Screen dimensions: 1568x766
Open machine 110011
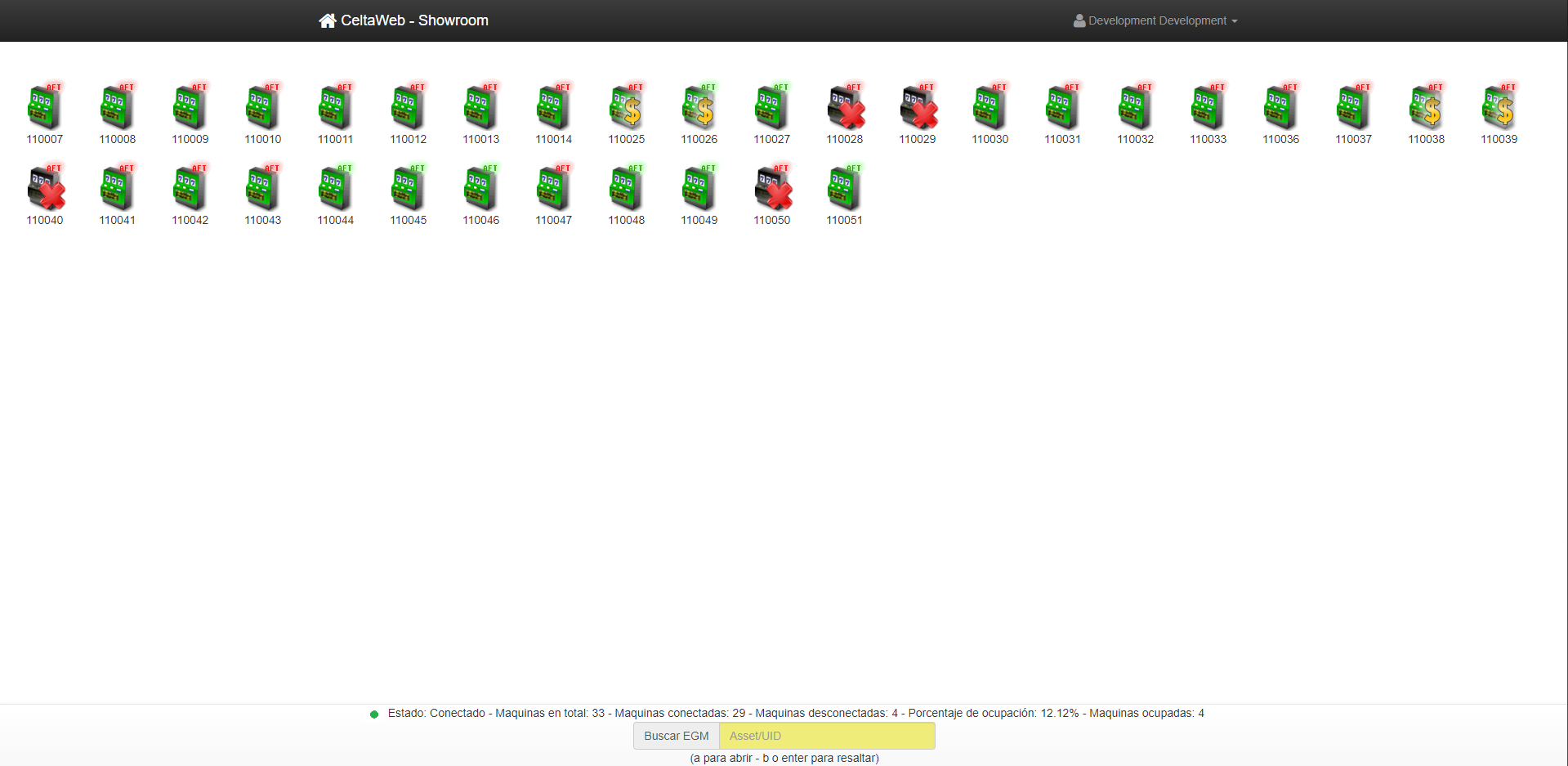pos(336,107)
